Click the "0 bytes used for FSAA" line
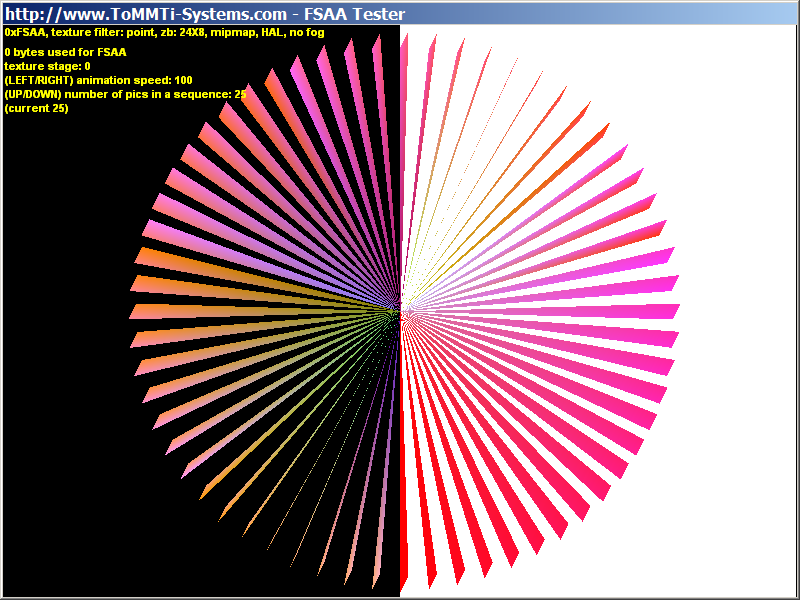 pyautogui.click(x=65, y=52)
